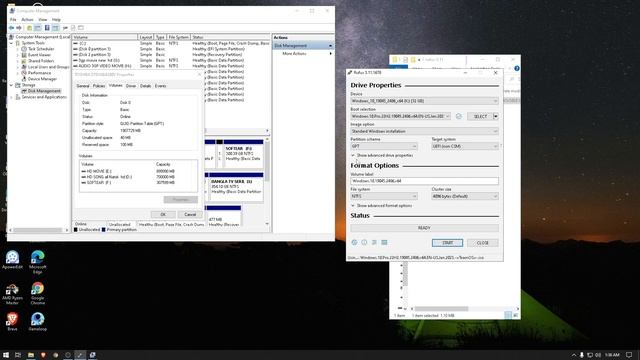Viewport: 640px width, 360px height.
Task: Open the Image option dropdown in Rufus
Action: 424,131
